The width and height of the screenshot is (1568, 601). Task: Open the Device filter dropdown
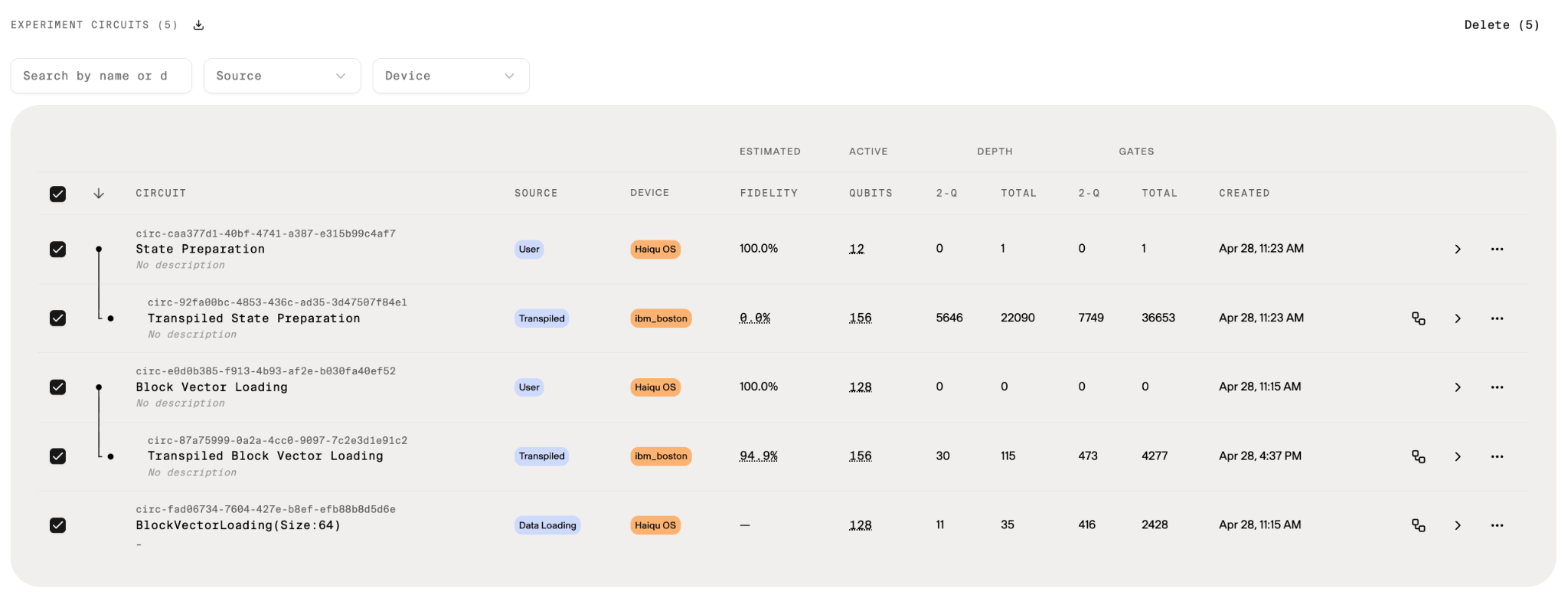coord(451,76)
